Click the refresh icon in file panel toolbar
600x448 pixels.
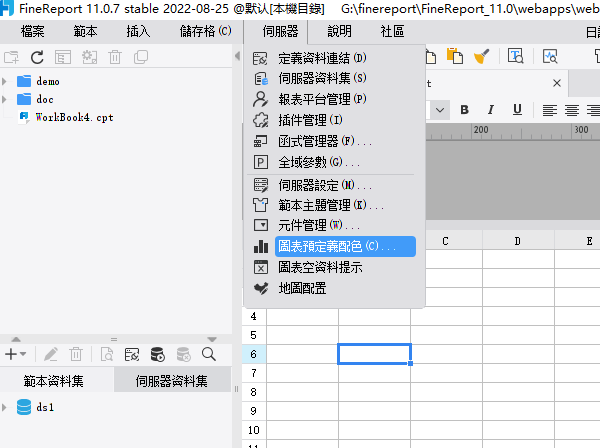(37, 57)
